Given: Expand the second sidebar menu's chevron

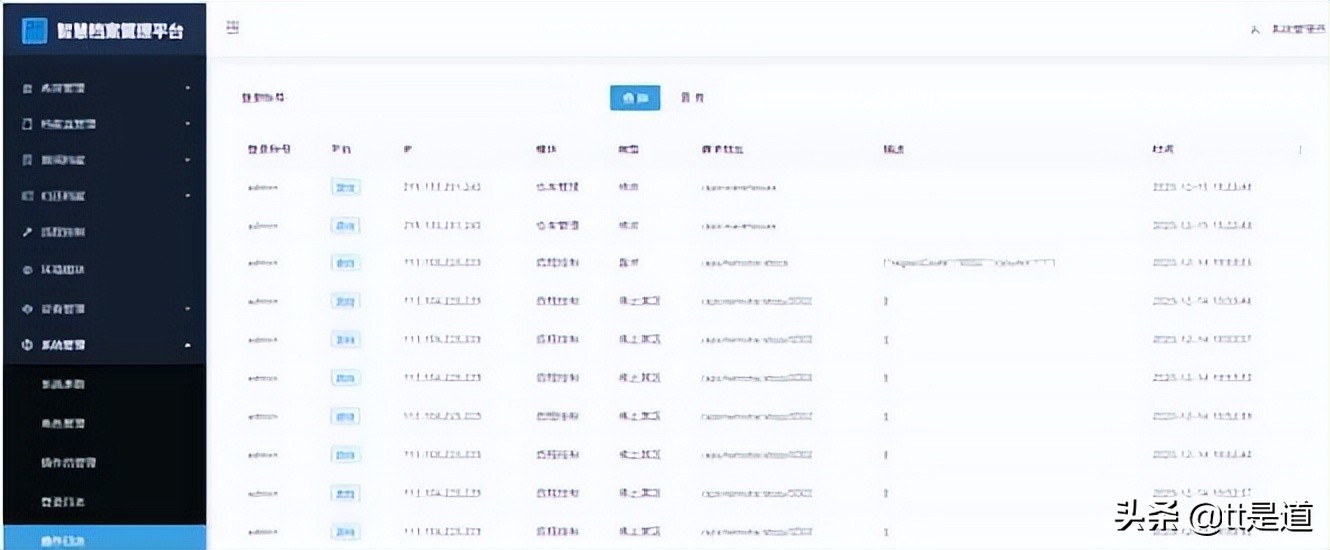Looking at the screenshot, I should [x=188, y=124].
